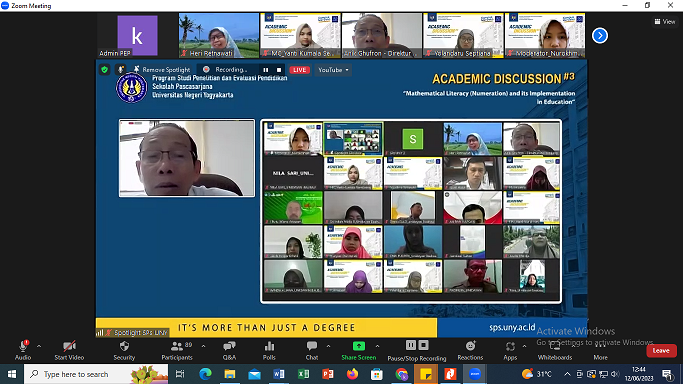683x384 pixels.
Task: Expand the arrow next to Audio
Action: (39, 347)
